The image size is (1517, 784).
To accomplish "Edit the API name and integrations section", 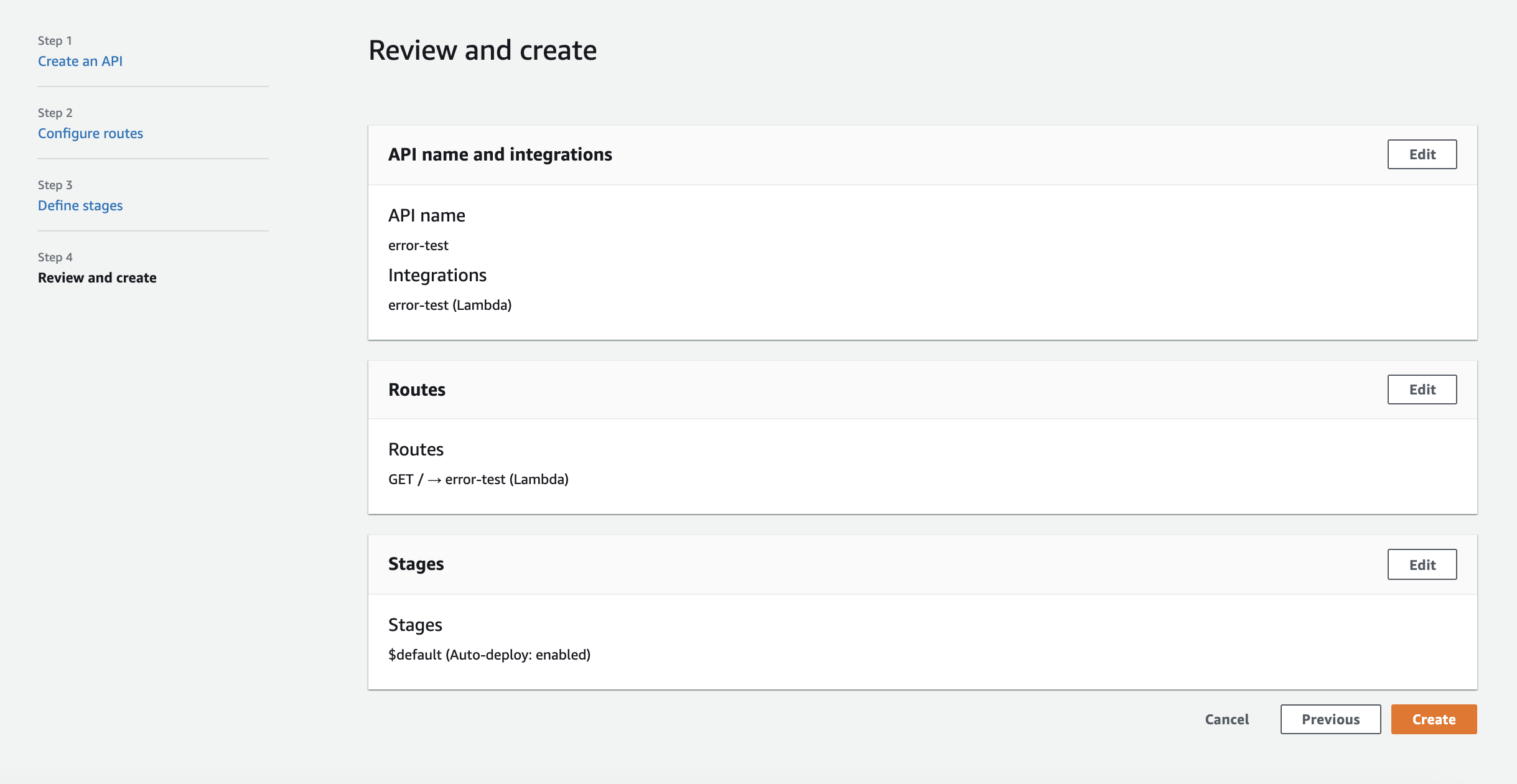I will (1422, 154).
